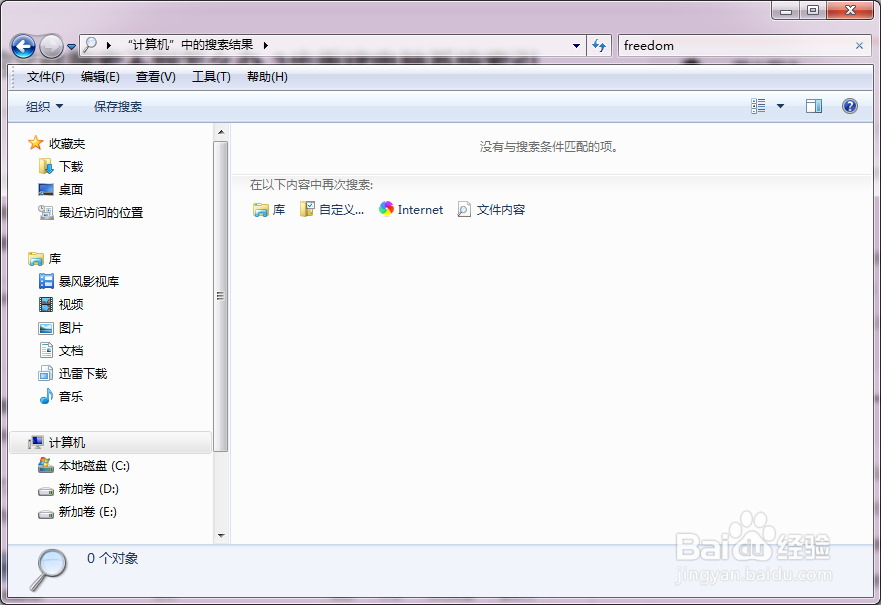
Task: Click the navigation pane scroll down arrow
Action: (x=221, y=535)
